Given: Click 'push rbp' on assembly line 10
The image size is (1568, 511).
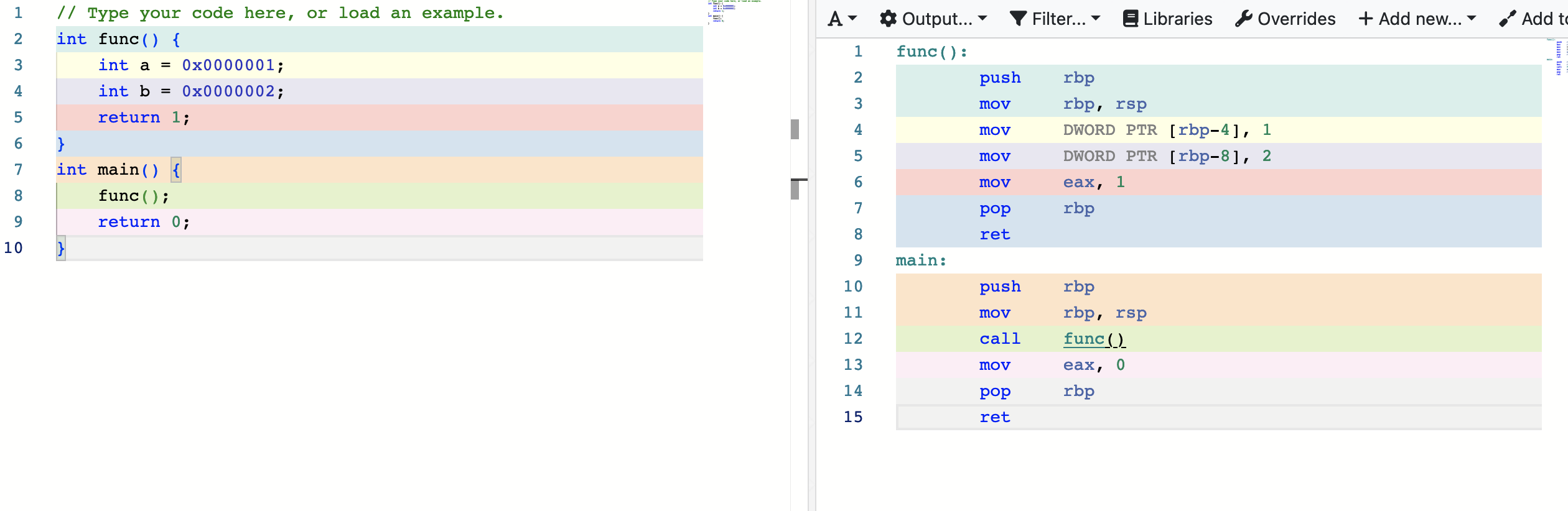Looking at the screenshot, I should [1218, 287].
